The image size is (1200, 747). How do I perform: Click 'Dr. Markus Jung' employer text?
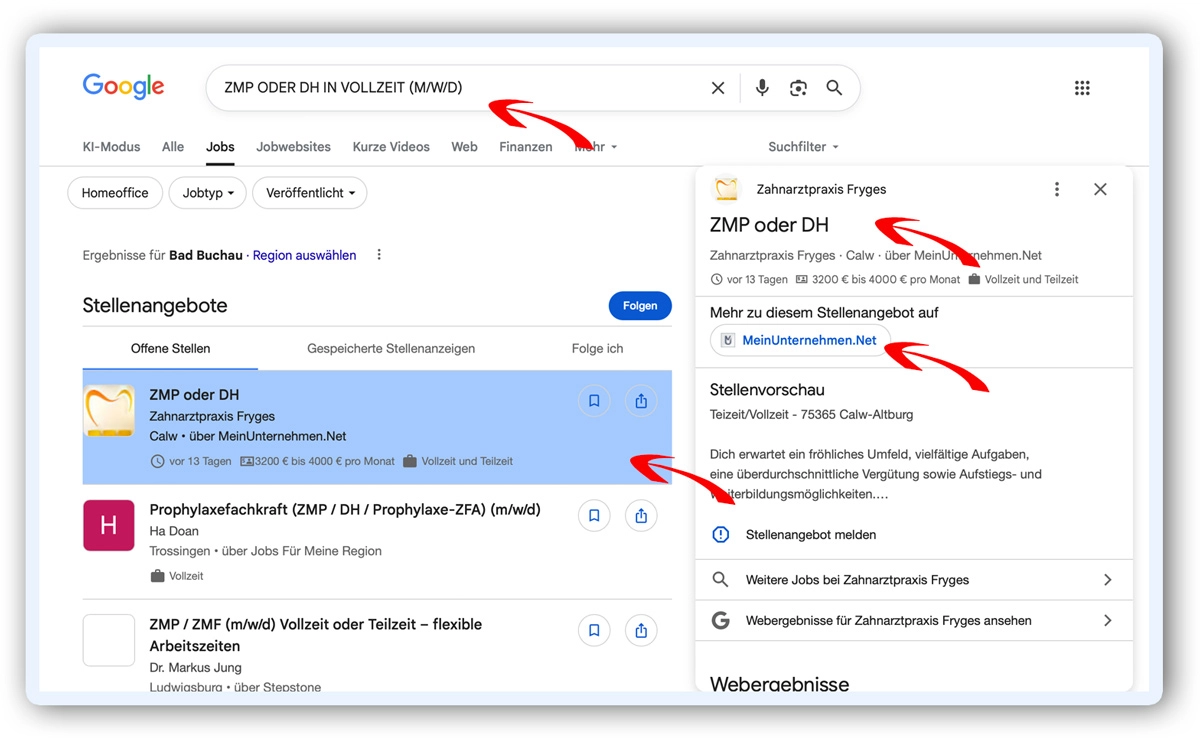click(195, 668)
